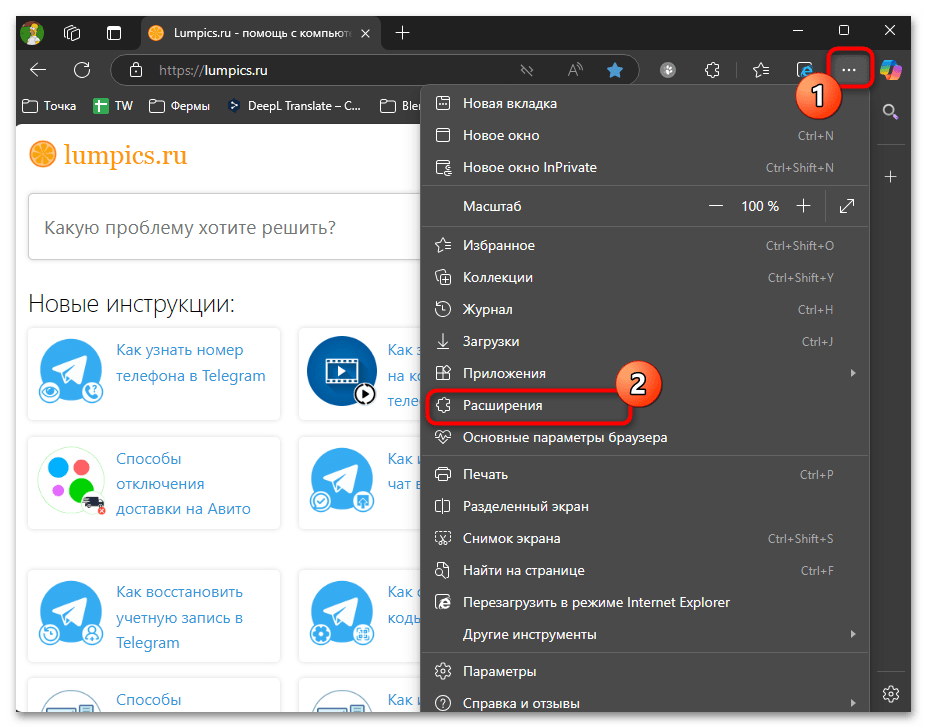Open Параметры from the menu

pos(645,671)
